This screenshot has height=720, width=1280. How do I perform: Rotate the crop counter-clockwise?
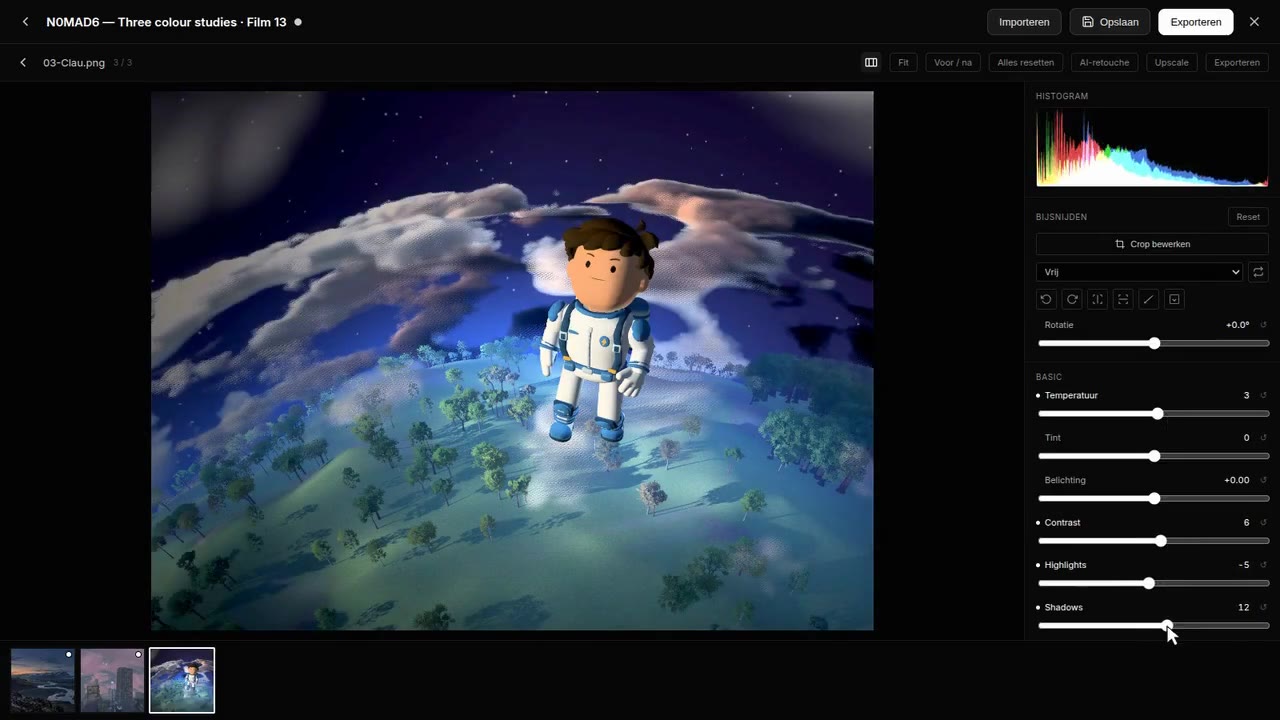point(1046,299)
